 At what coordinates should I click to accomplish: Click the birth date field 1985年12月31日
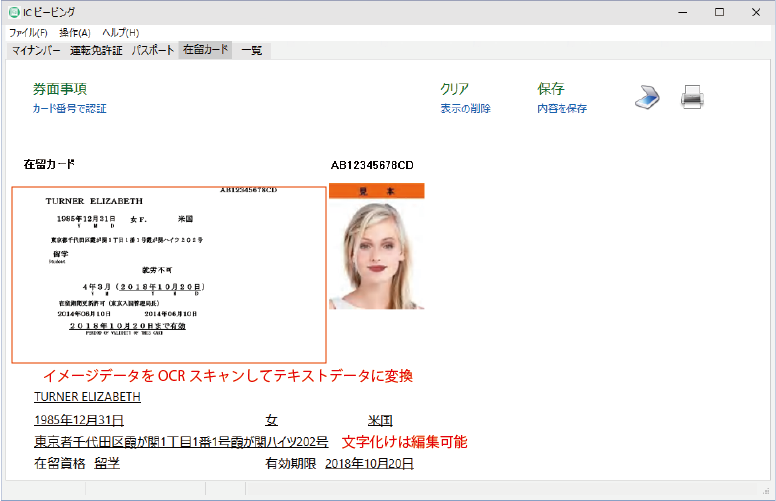click(79, 420)
